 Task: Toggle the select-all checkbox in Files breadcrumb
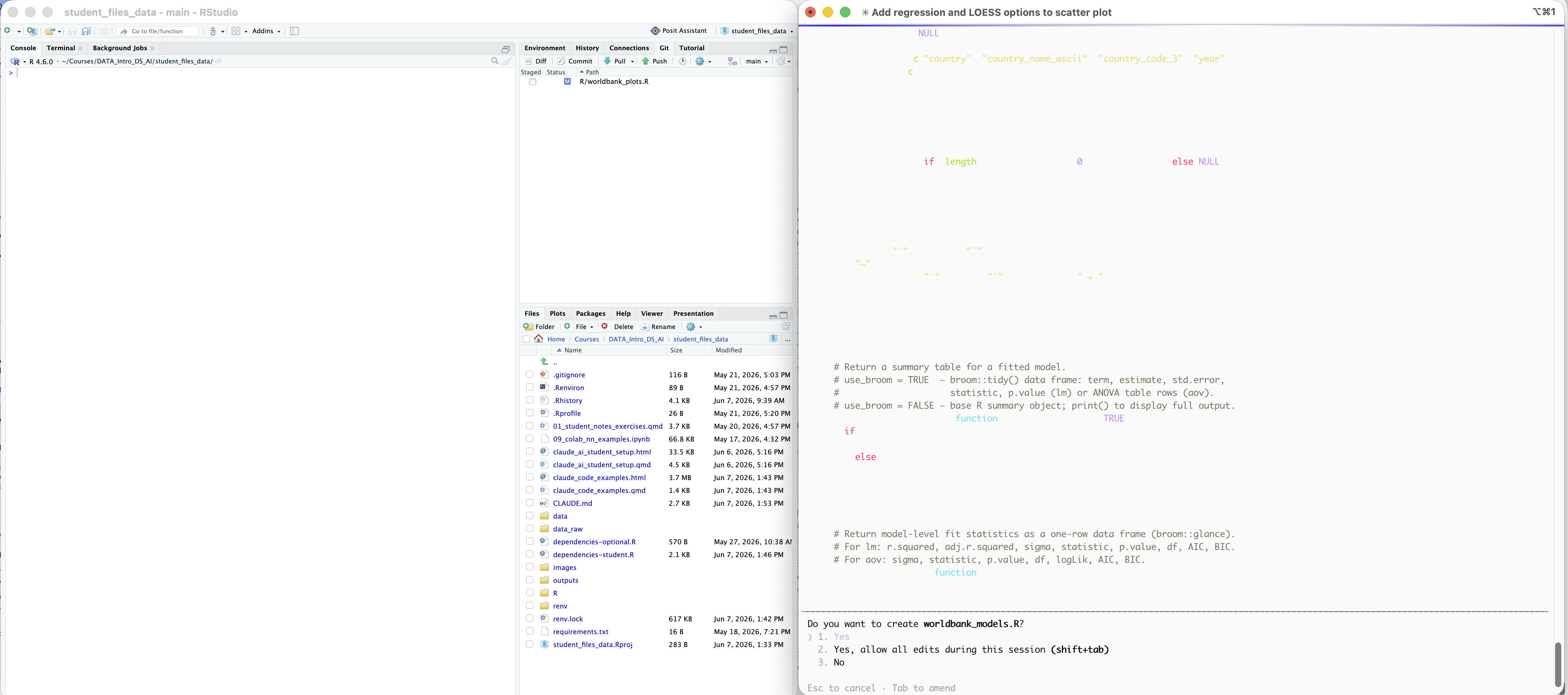tap(526, 339)
